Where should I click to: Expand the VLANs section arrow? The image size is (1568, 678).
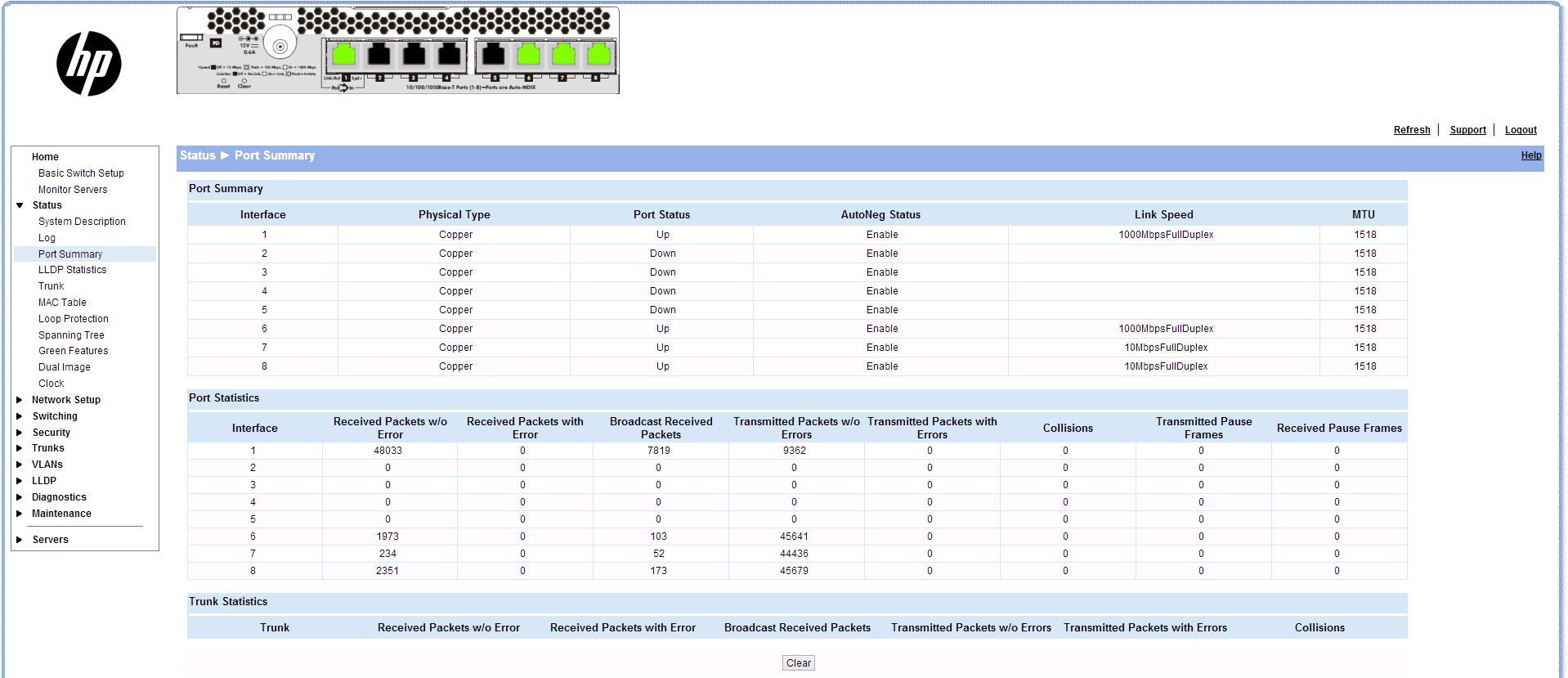coord(20,465)
